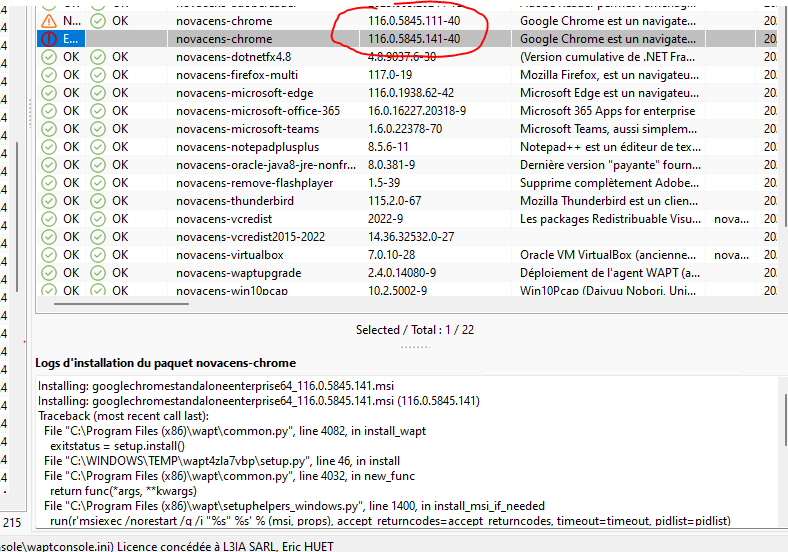Click first OK icon of novacens-microsoft-office-365 row

49,111
